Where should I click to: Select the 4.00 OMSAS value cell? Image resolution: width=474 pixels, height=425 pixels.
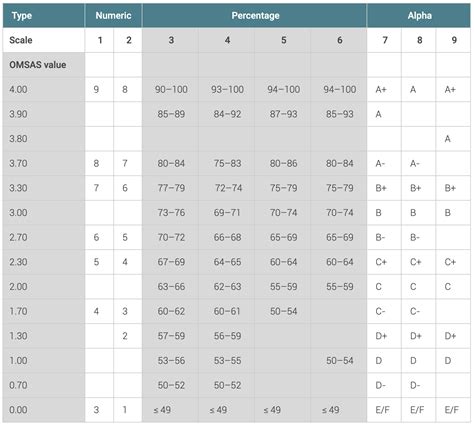[44, 89]
